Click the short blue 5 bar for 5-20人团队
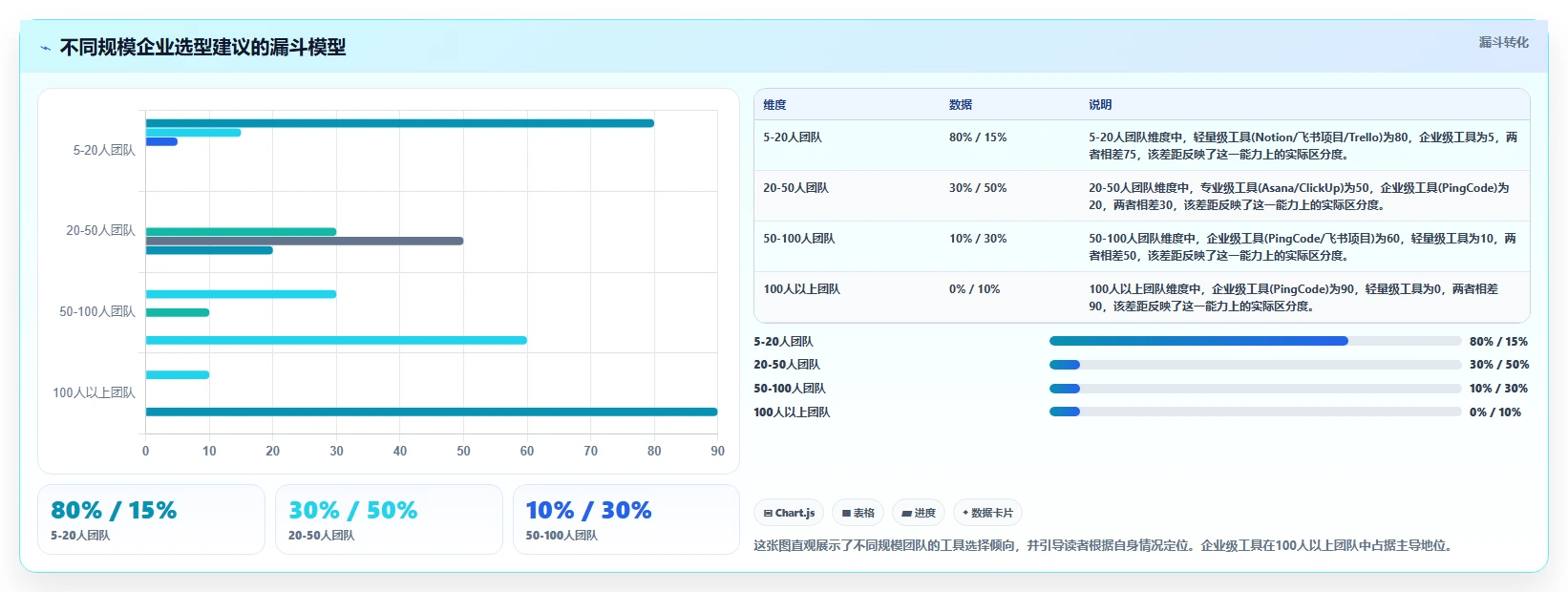This screenshot has width=1568, height=592. click(x=161, y=142)
